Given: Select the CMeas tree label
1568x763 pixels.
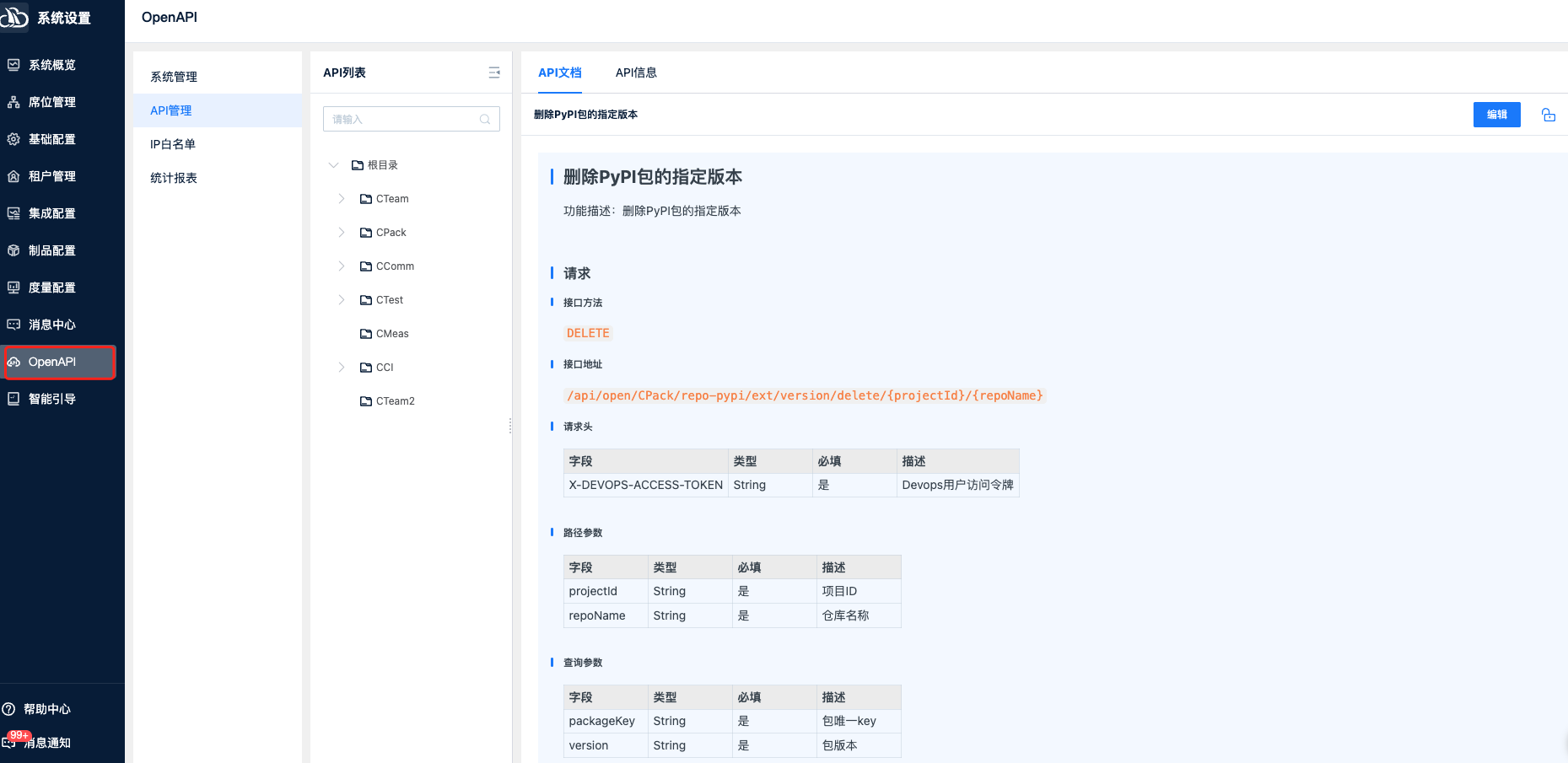Looking at the screenshot, I should click(392, 334).
